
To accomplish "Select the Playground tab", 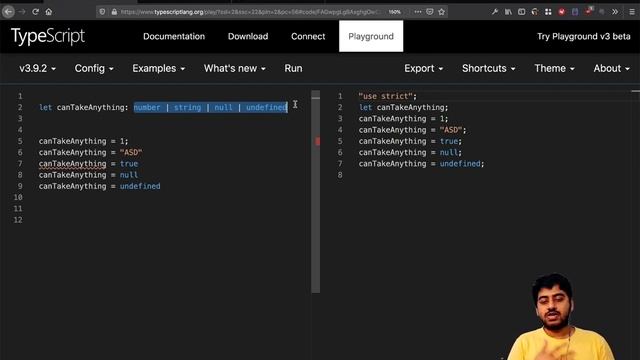I will 371,36.
